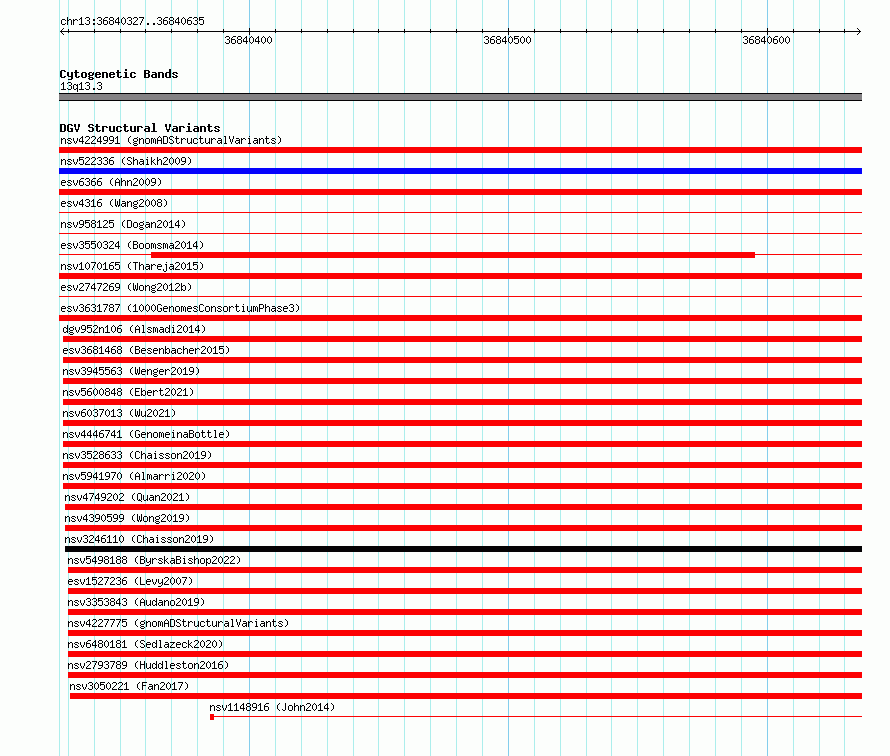This screenshot has height=756, width=890.
Task: Click ruler position 36840600
Action: click(x=766, y=40)
